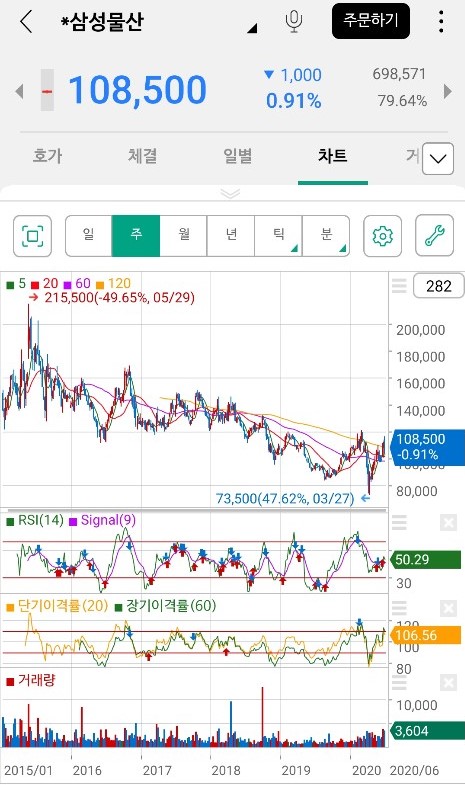Switch to the 호가 tab
This screenshot has height=785, width=465.
coord(48,156)
